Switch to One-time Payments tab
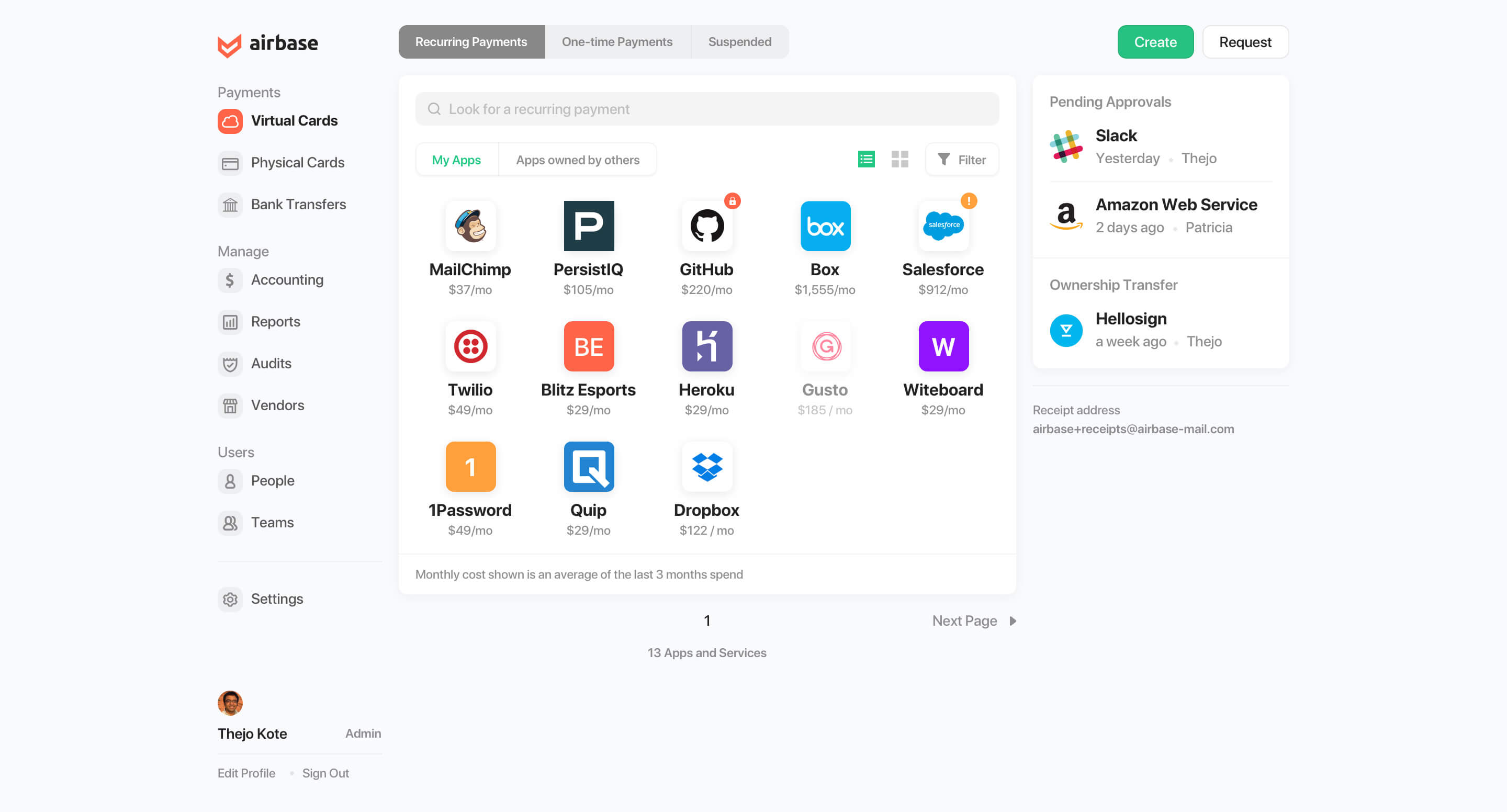The width and height of the screenshot is (1507, 812). click(616, 42)
